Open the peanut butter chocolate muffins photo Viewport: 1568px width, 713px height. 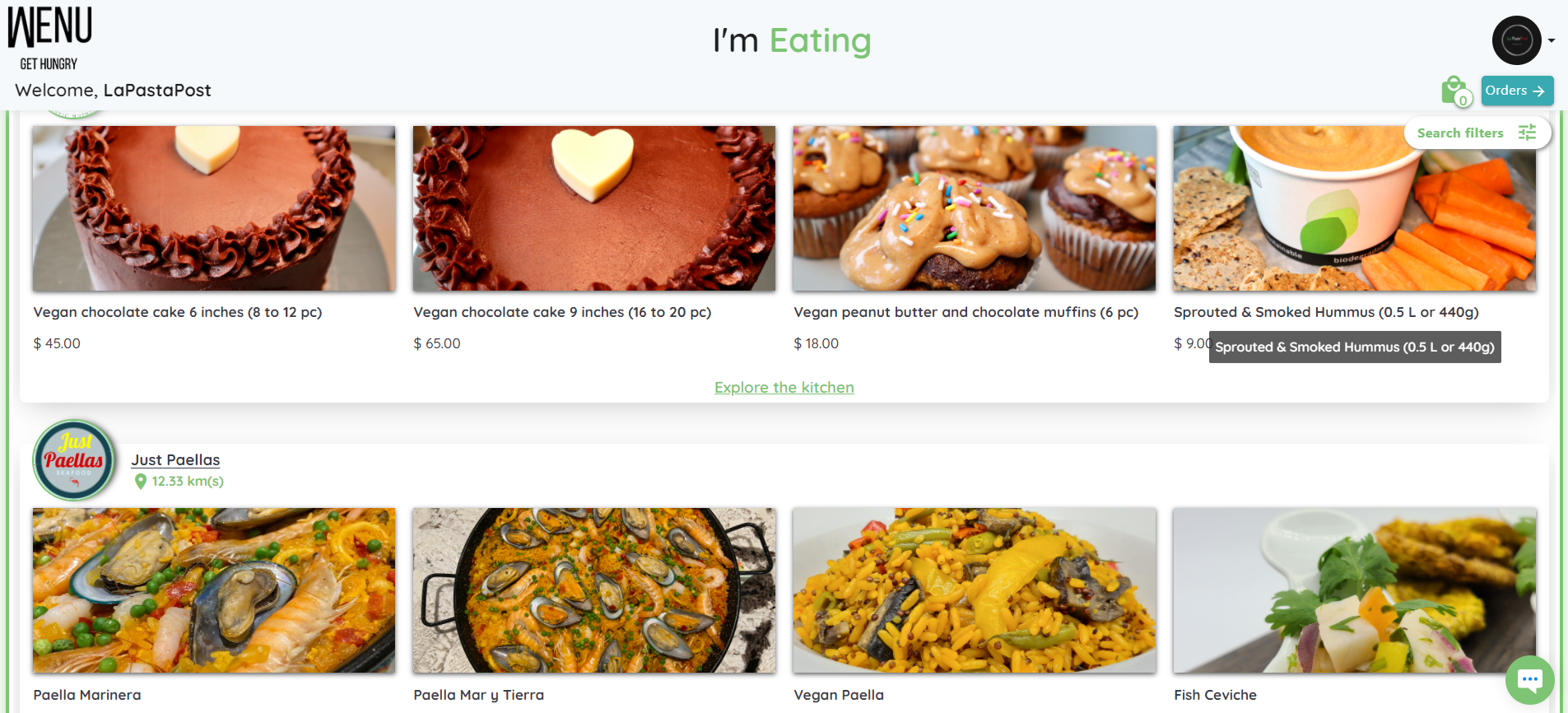[x=975, y=208]
